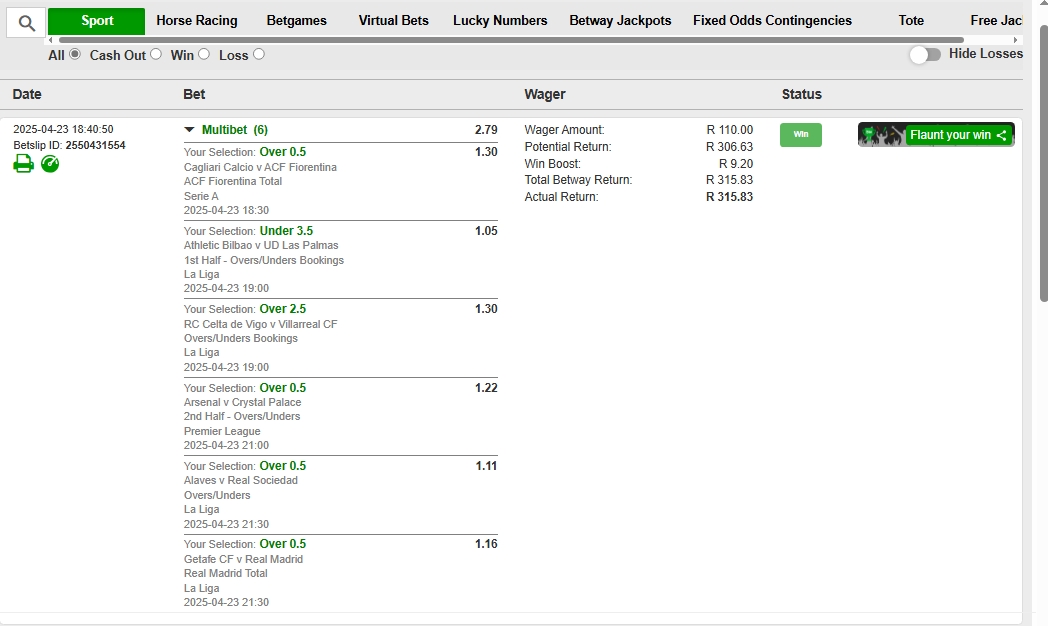Open the Betgames tab

pyautogui.click(x=296, y=21)
